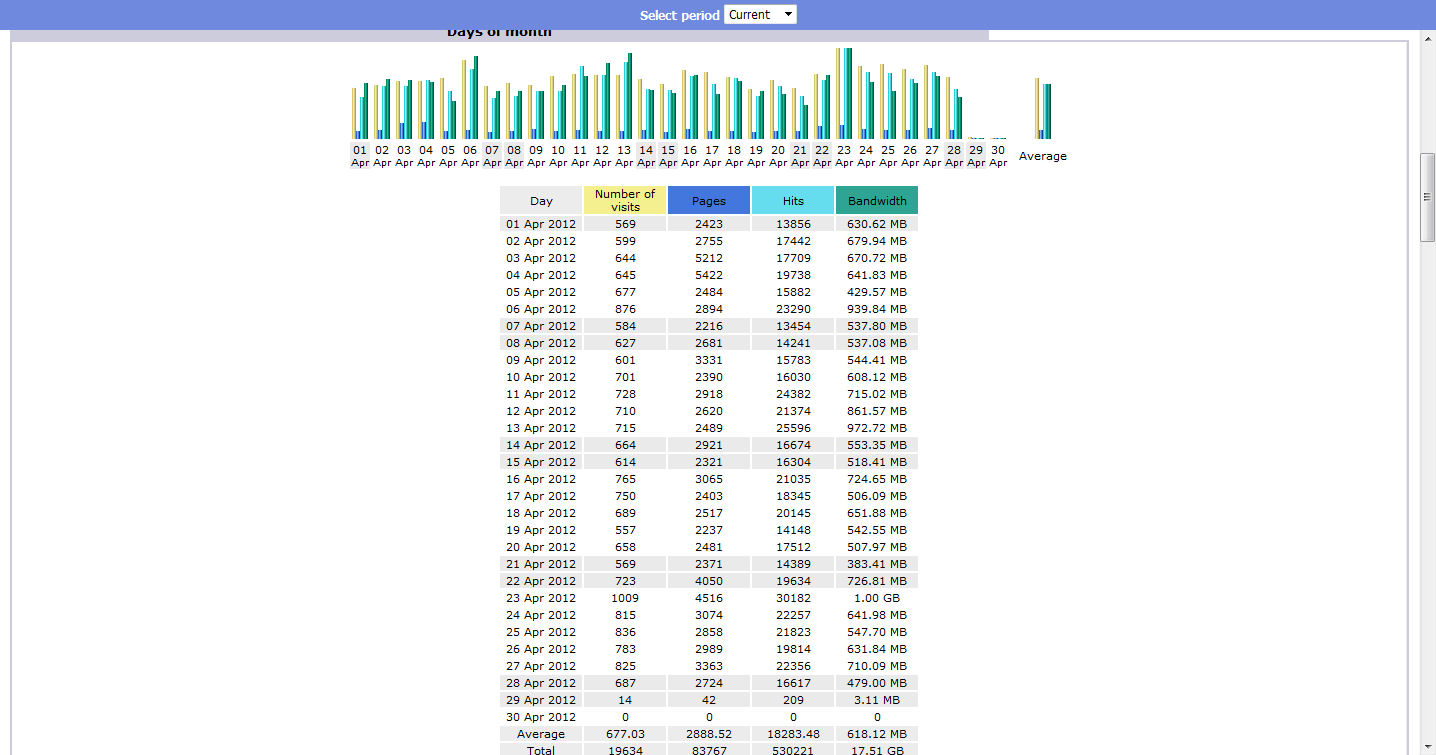Screen dimensions: 1436x755
Task: Click bandwidth 972.72 MB for 13 Apr
Action: click(877, 428)
